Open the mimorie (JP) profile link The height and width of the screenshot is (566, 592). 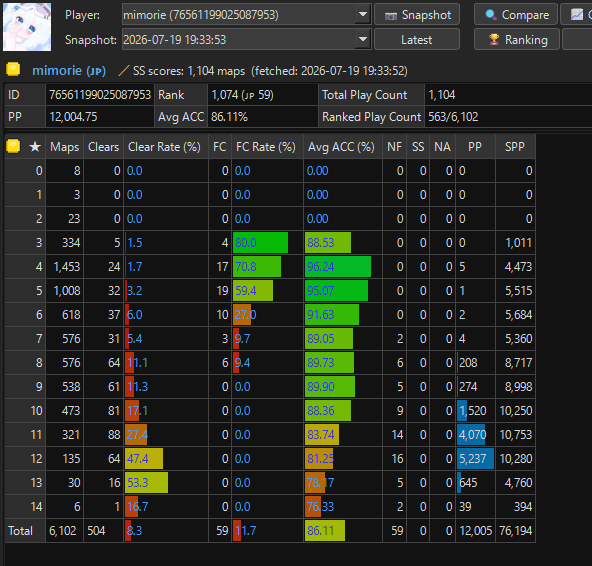coord(69,71)
